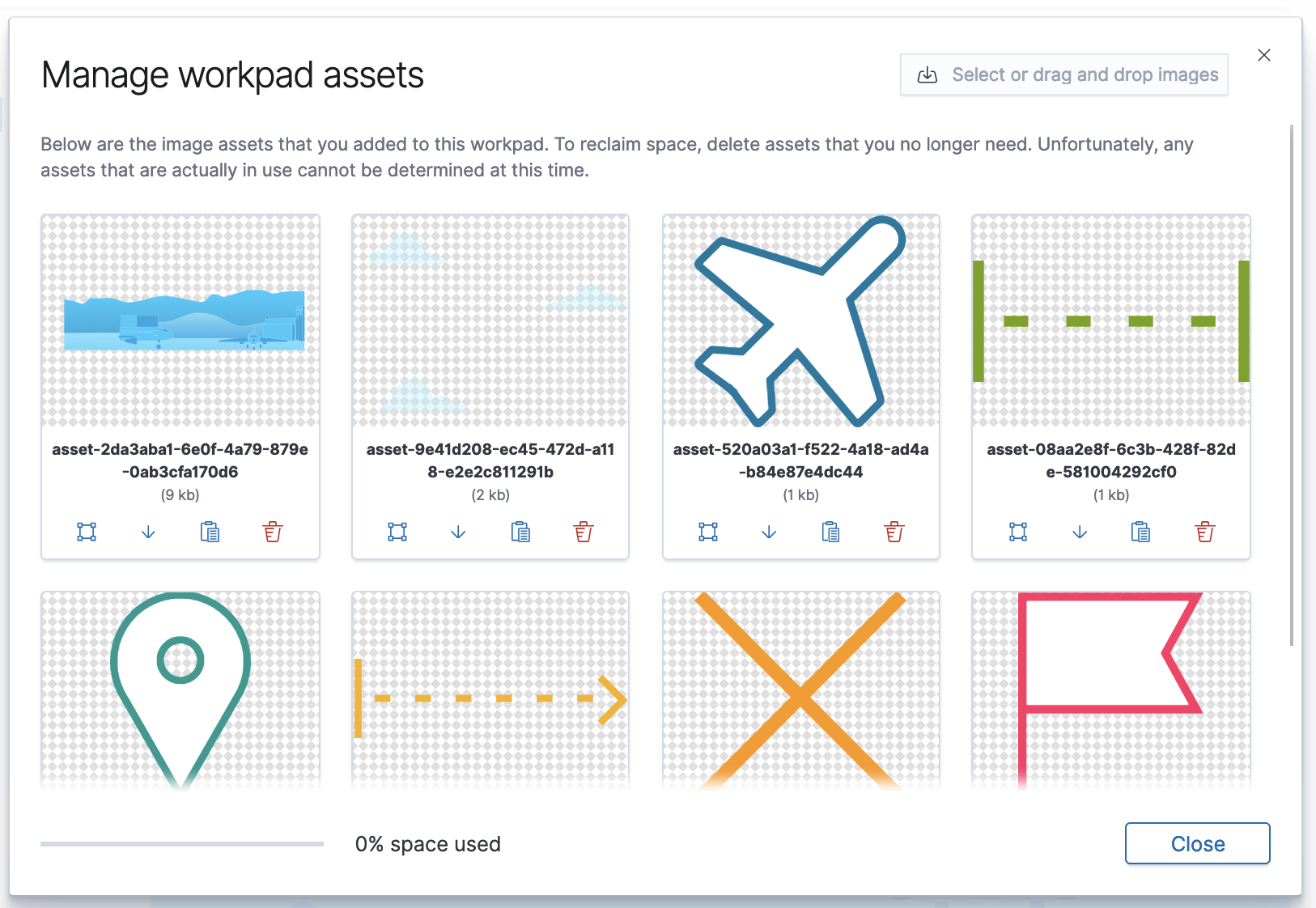Screen dimensions: 1316x908
Task: Create image element from airport scene asset
Action: tap(87, 532)
